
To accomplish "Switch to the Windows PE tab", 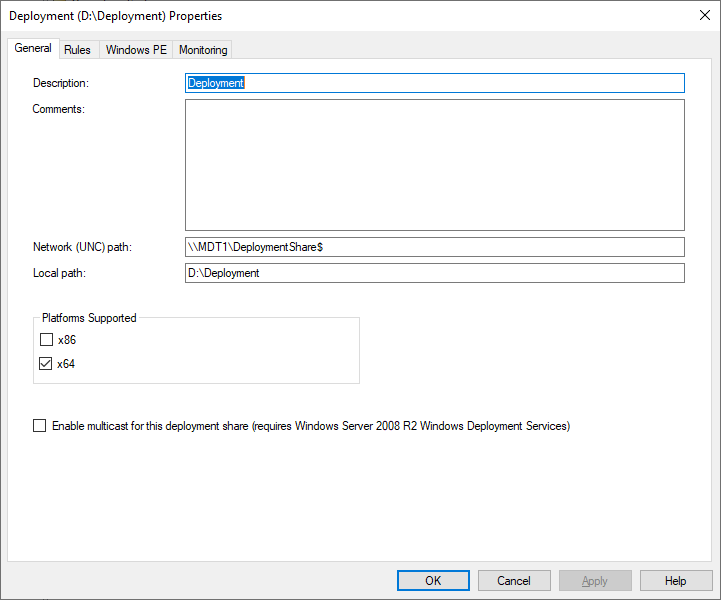I will pyautogui.click(x=136, y=50).
